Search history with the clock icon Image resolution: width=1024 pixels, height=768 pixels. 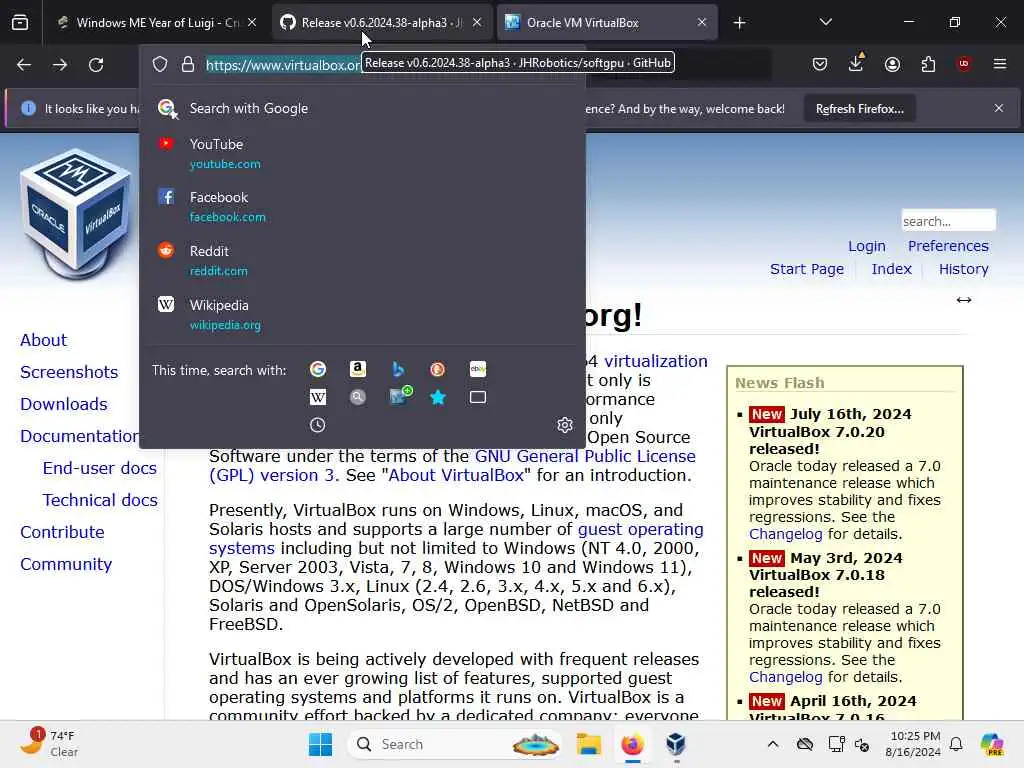pyautogui.click(x=317, y=425)
